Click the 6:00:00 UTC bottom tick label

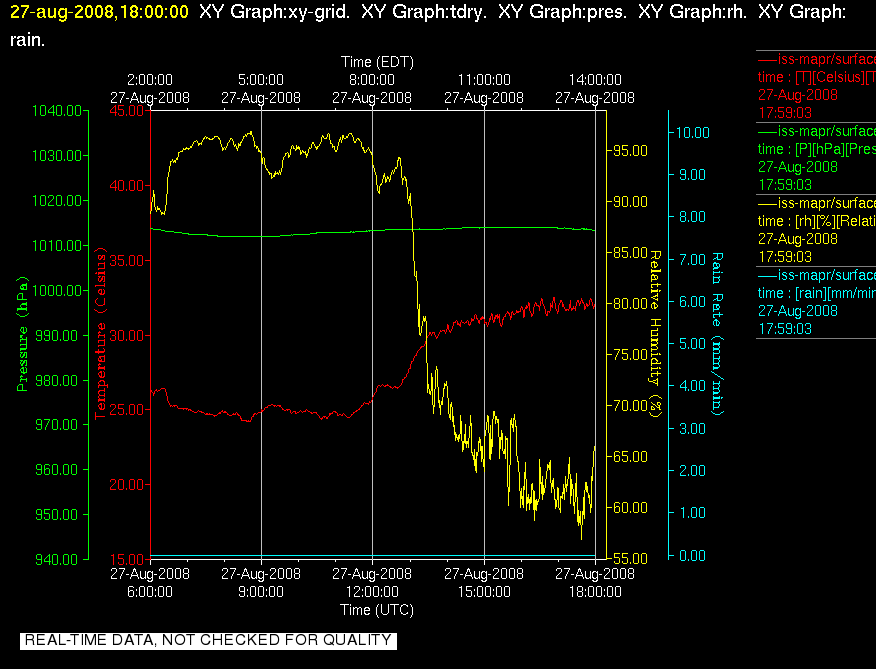pyautogui.click(x=150, y=592)
